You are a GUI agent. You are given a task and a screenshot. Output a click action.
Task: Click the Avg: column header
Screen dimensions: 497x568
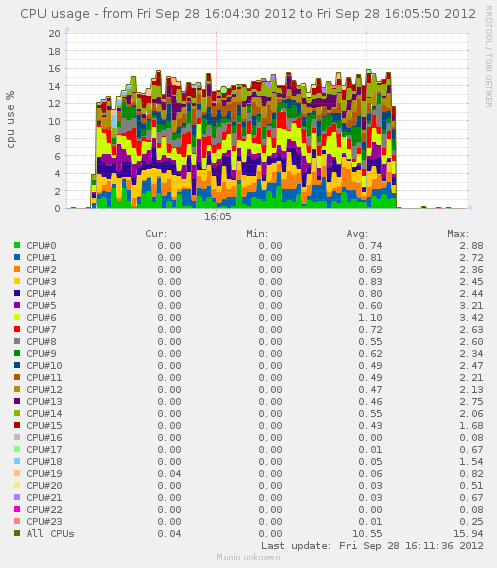coord(357,234)
